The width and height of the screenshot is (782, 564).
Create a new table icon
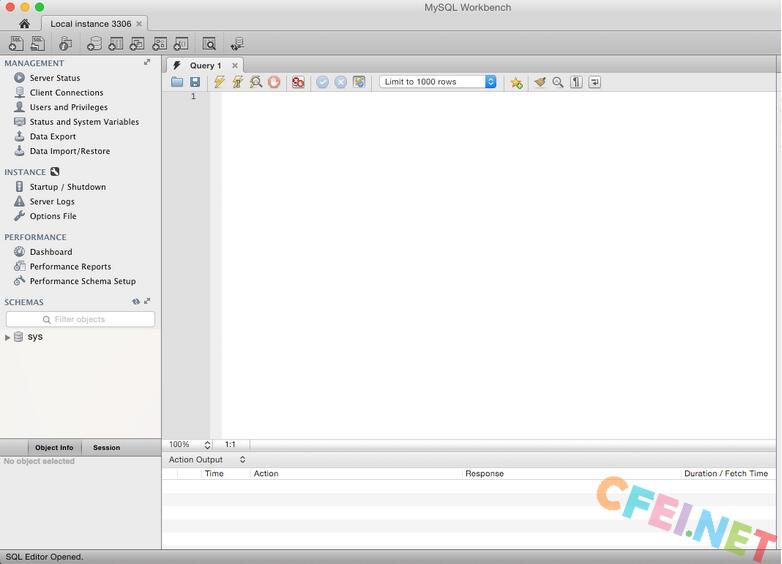point(116,44)
